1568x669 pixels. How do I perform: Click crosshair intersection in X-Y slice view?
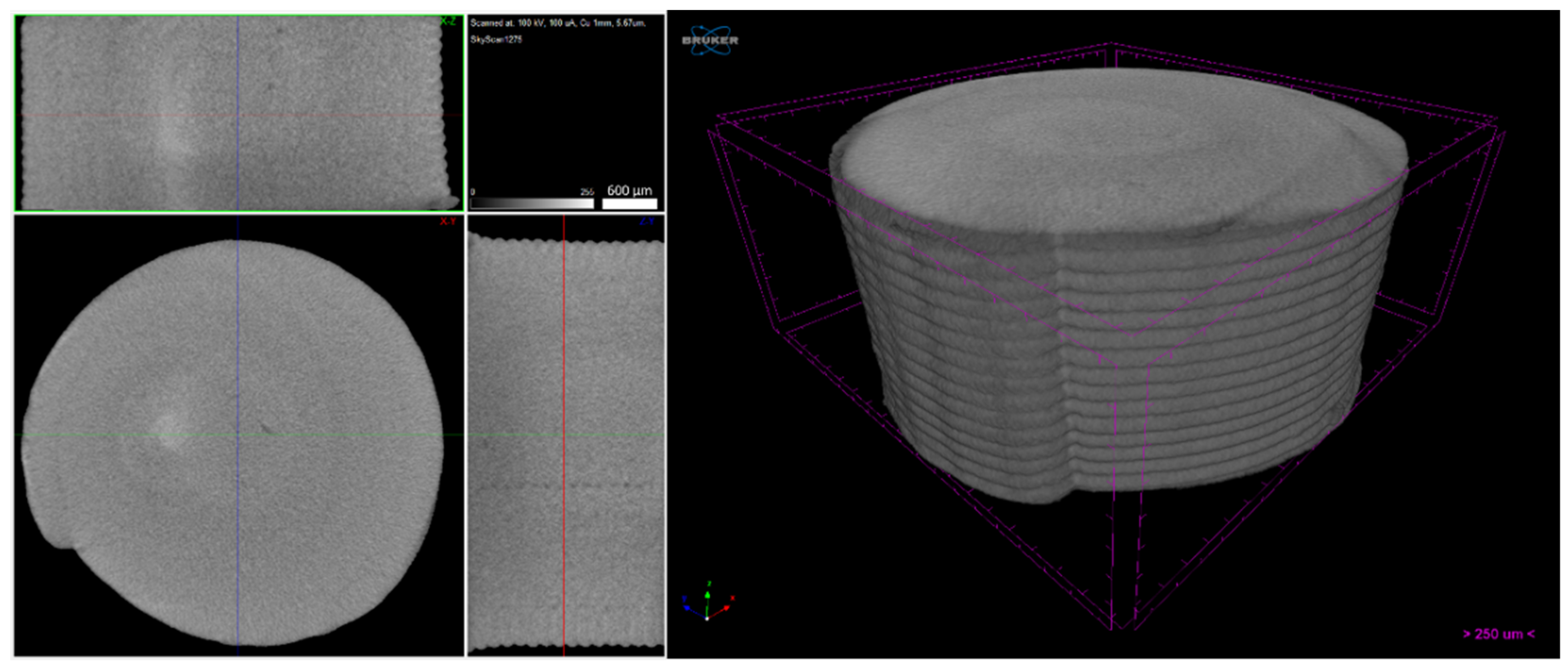pyautogui.click(x=238, y=435)
